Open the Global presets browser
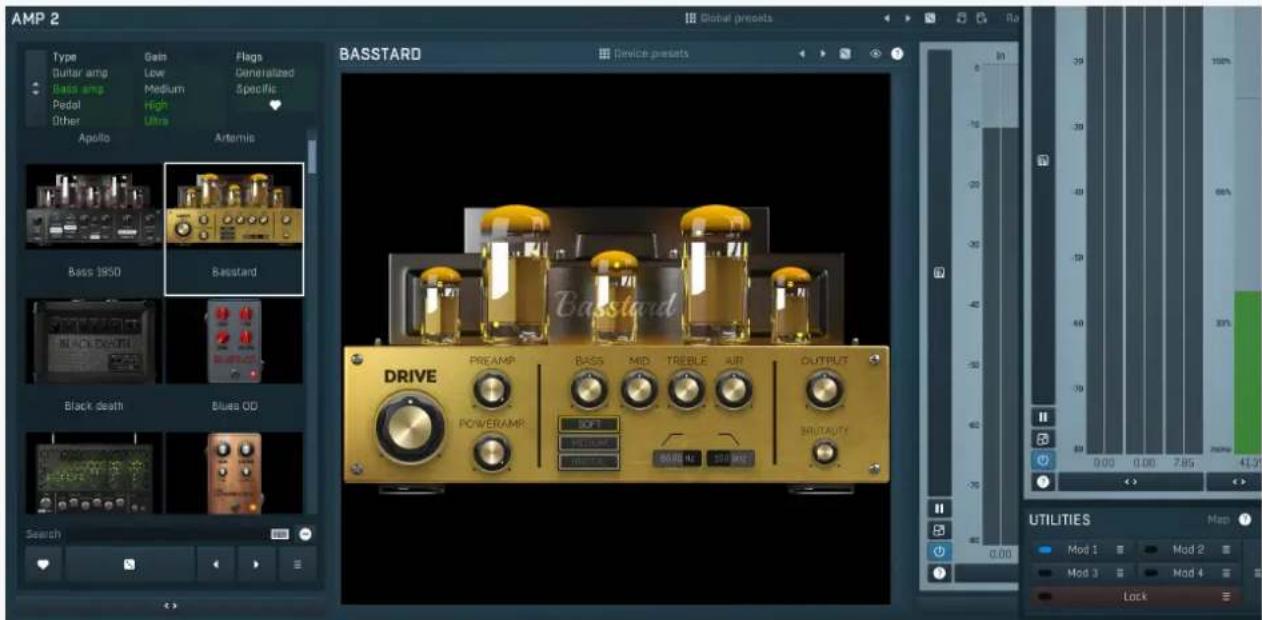This screenshot has width=1262, height=620. 728,18
